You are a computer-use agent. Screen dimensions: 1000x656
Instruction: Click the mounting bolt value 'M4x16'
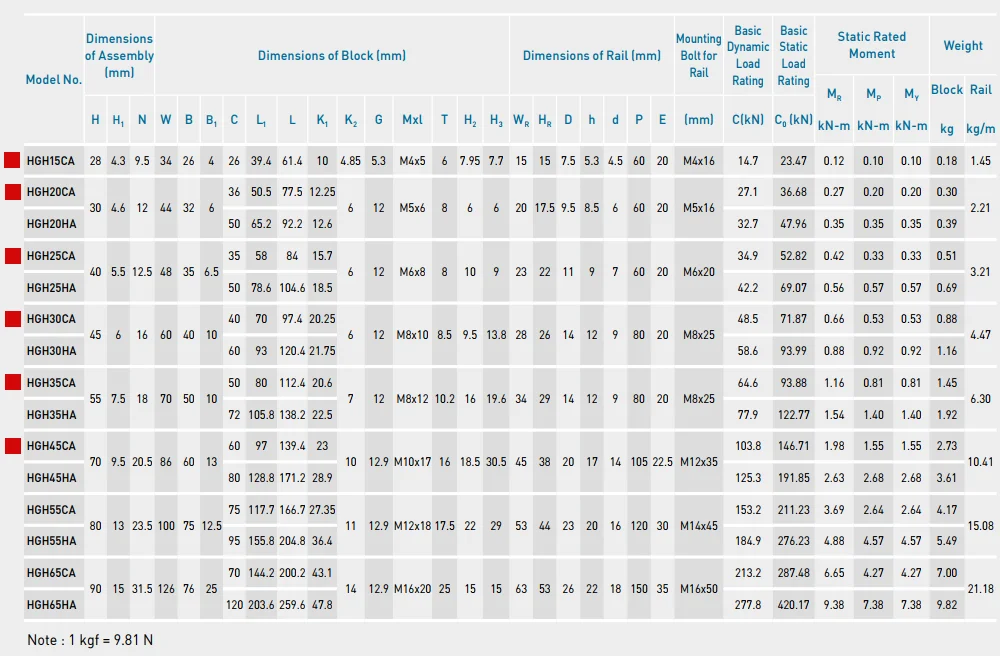[x=698, y=161]
